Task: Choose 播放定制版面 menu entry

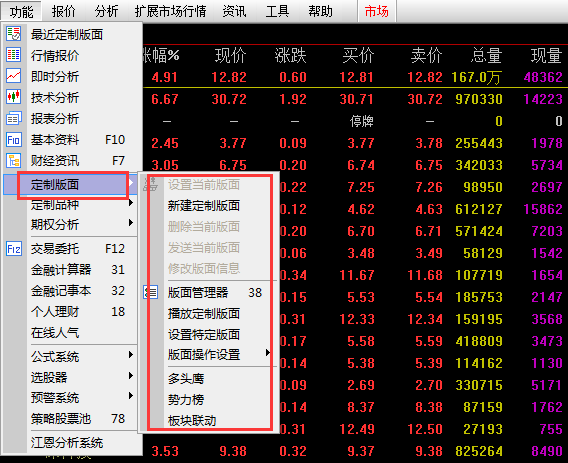Action: (204, 314)
